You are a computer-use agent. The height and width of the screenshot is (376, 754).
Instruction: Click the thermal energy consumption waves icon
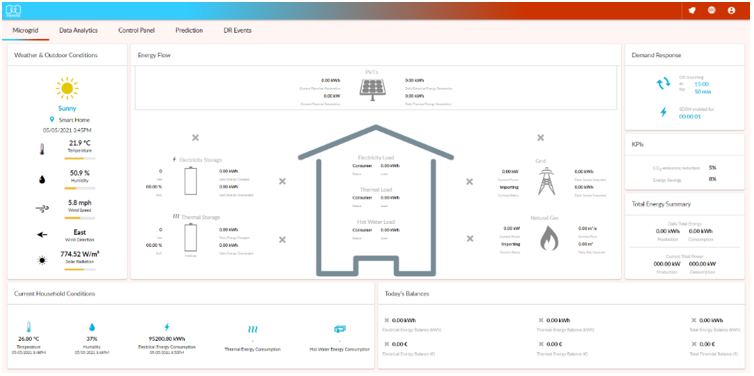252,329
